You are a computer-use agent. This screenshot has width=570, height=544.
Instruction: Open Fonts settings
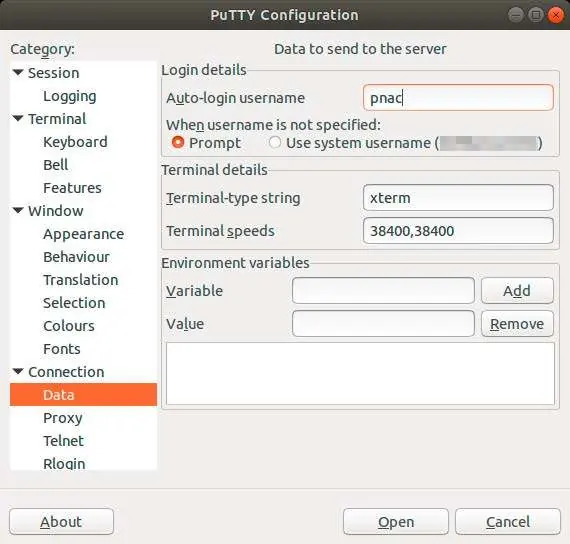[62, 349]
